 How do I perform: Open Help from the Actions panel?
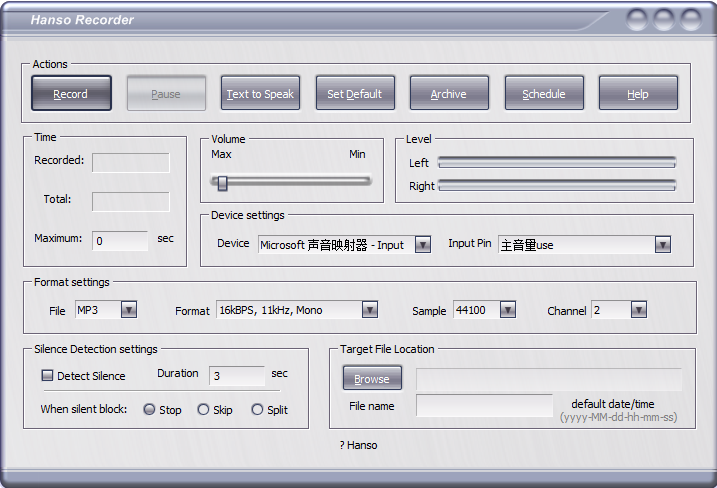pos(638,93)
